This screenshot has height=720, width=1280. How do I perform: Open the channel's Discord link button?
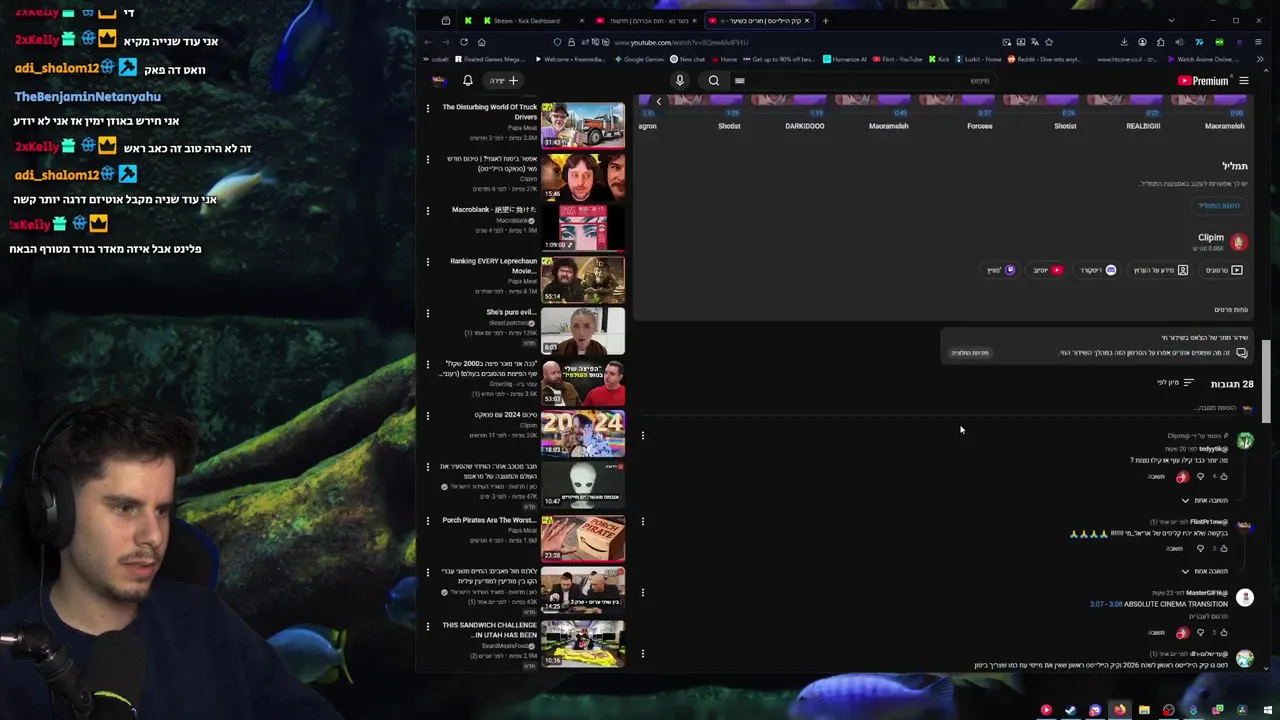(x=1098, y=270)
